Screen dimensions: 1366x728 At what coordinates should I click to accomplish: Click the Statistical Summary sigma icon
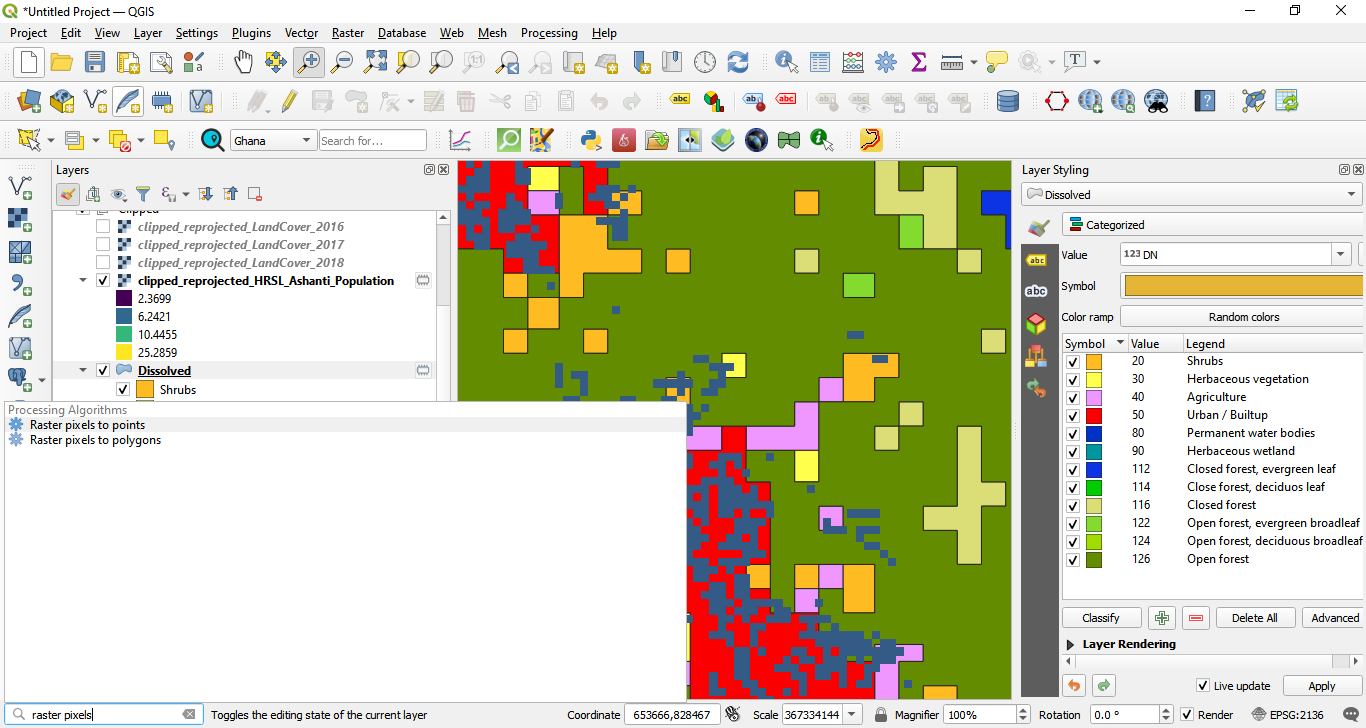point(919,62)
